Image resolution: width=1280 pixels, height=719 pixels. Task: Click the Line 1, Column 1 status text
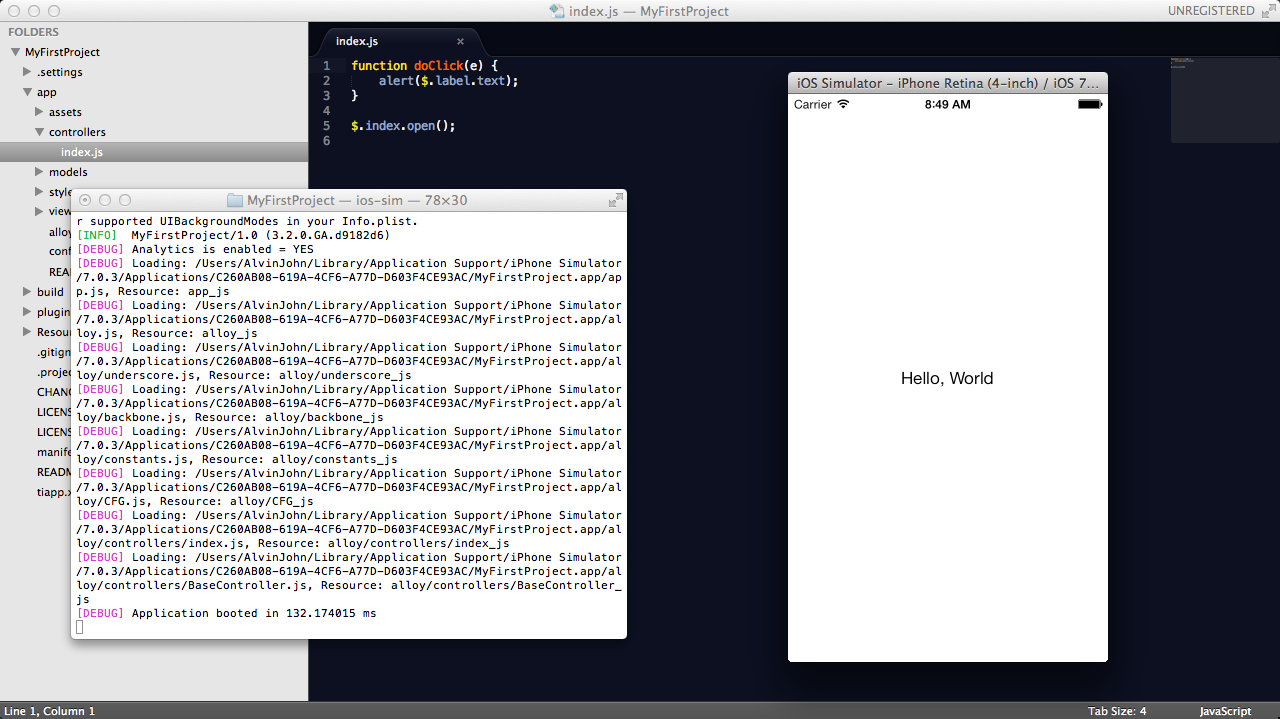(50, 711)
